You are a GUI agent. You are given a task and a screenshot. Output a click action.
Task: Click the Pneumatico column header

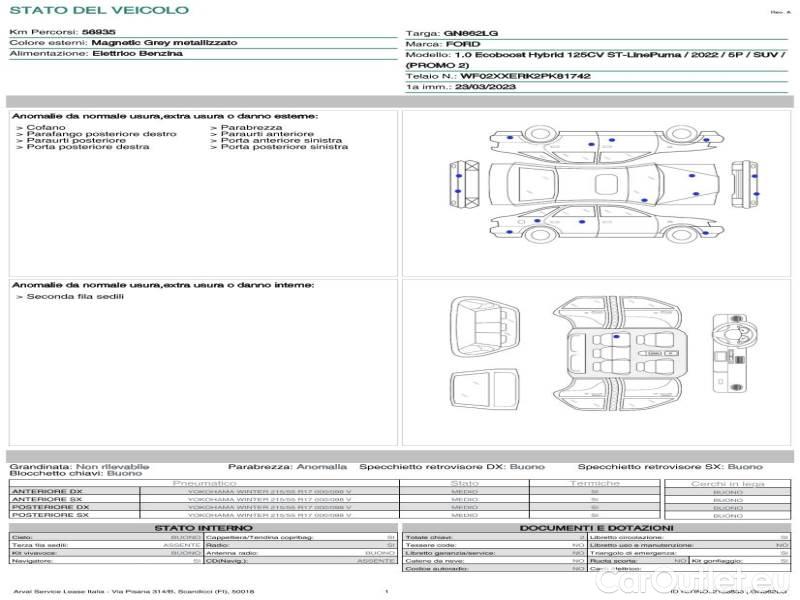point(204,483)
